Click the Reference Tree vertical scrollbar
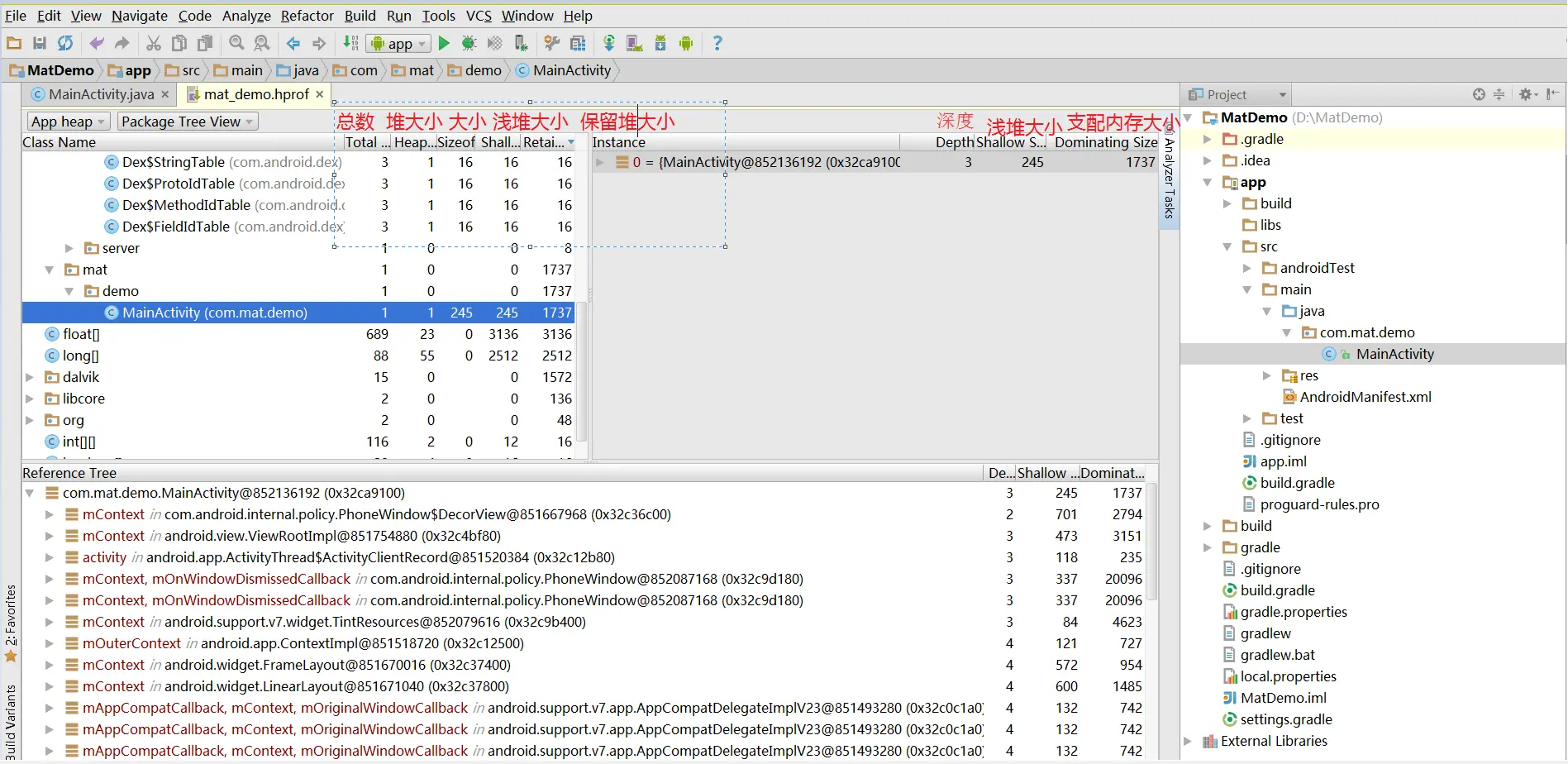Screen dimensions: 1568x764 click(x=1152, y=542)
